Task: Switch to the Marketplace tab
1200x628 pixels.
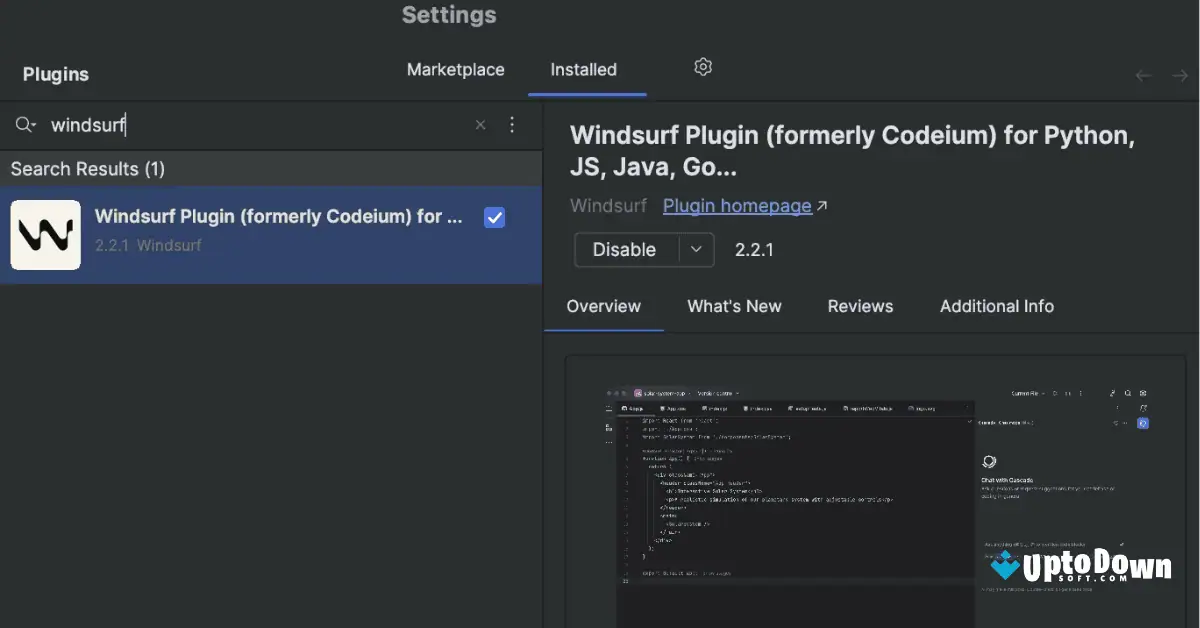Action: [455, 70]
